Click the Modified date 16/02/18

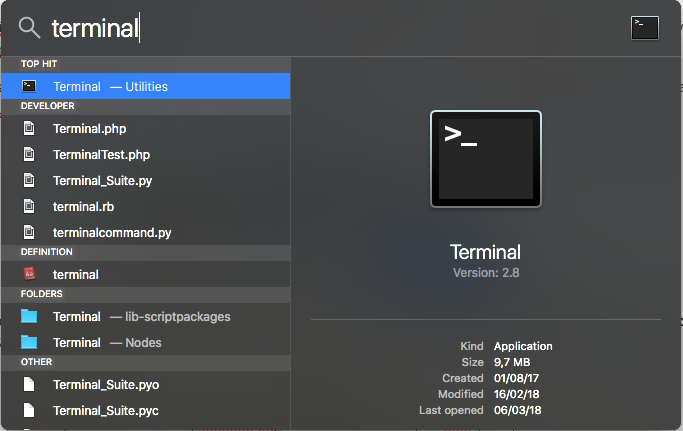(x=517, y=394)
